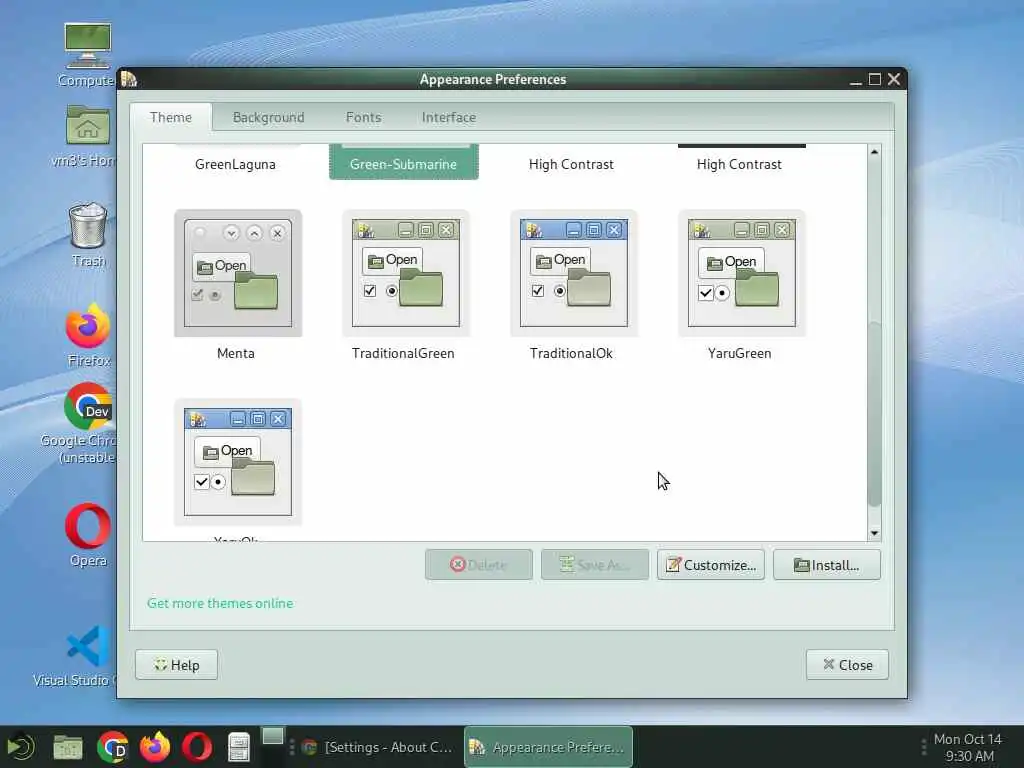Click the theme list scrollbar thumb
This screenshot has height=768, width=1024.
pos(874,414)
